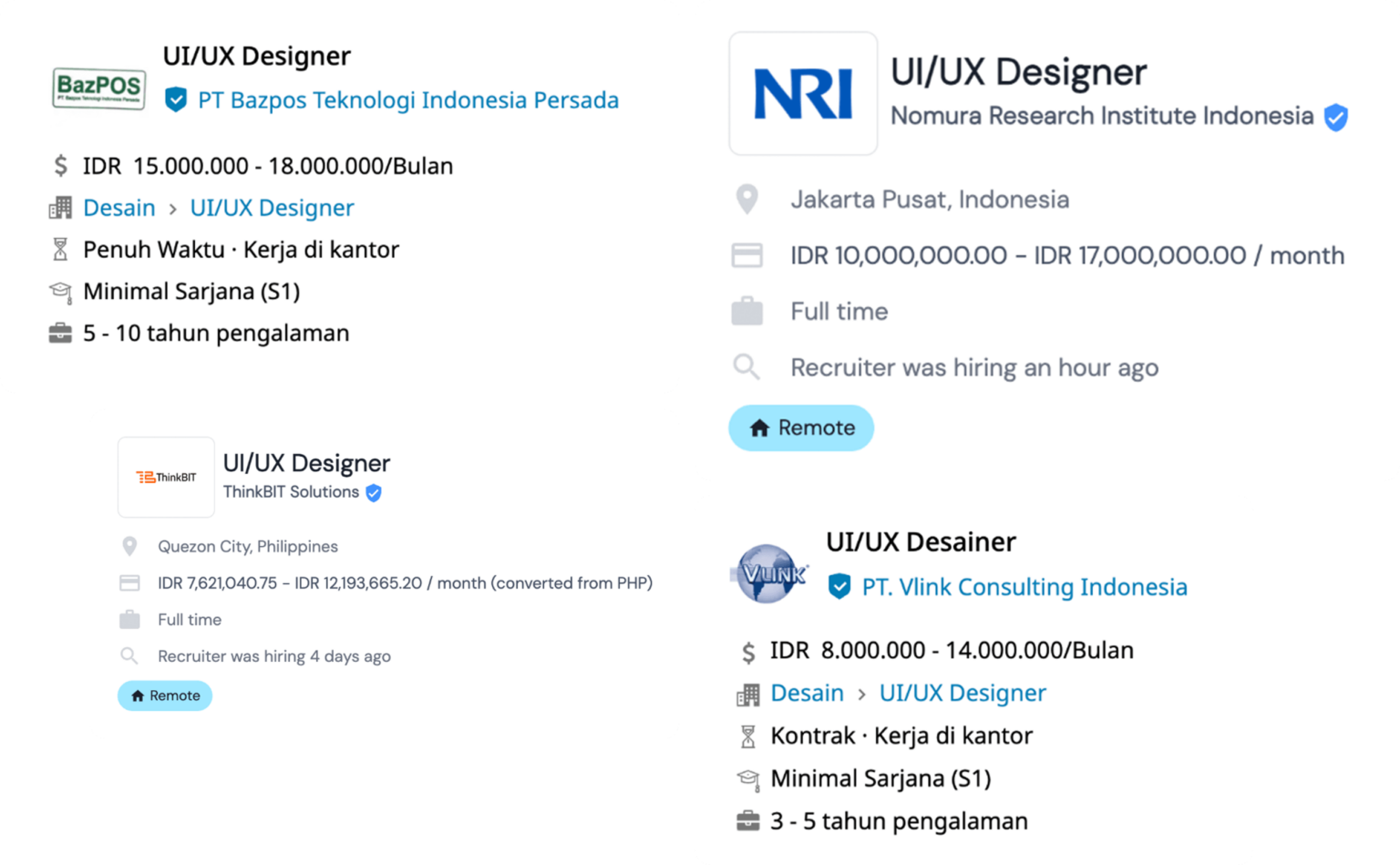Click the hourglass icon next to Kontrak
1400x865 pixels.
coord(748,735)
